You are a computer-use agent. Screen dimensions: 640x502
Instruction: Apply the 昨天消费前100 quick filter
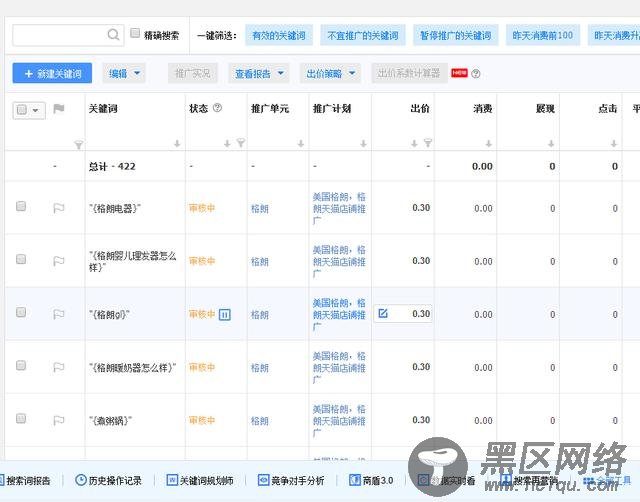[x=543, y=36]
